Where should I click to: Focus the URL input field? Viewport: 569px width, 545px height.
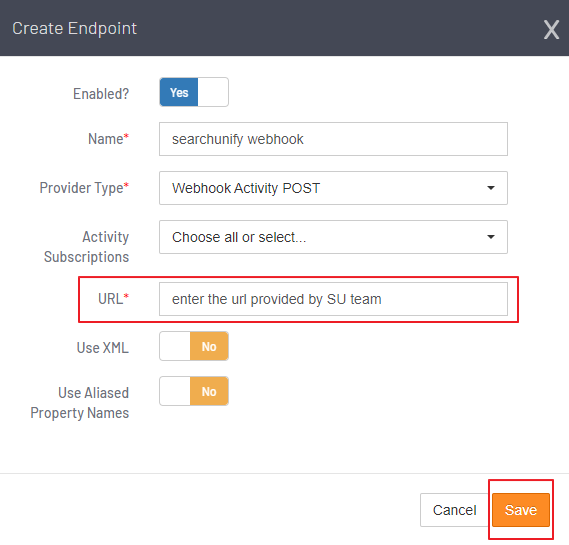coord(333,299)
